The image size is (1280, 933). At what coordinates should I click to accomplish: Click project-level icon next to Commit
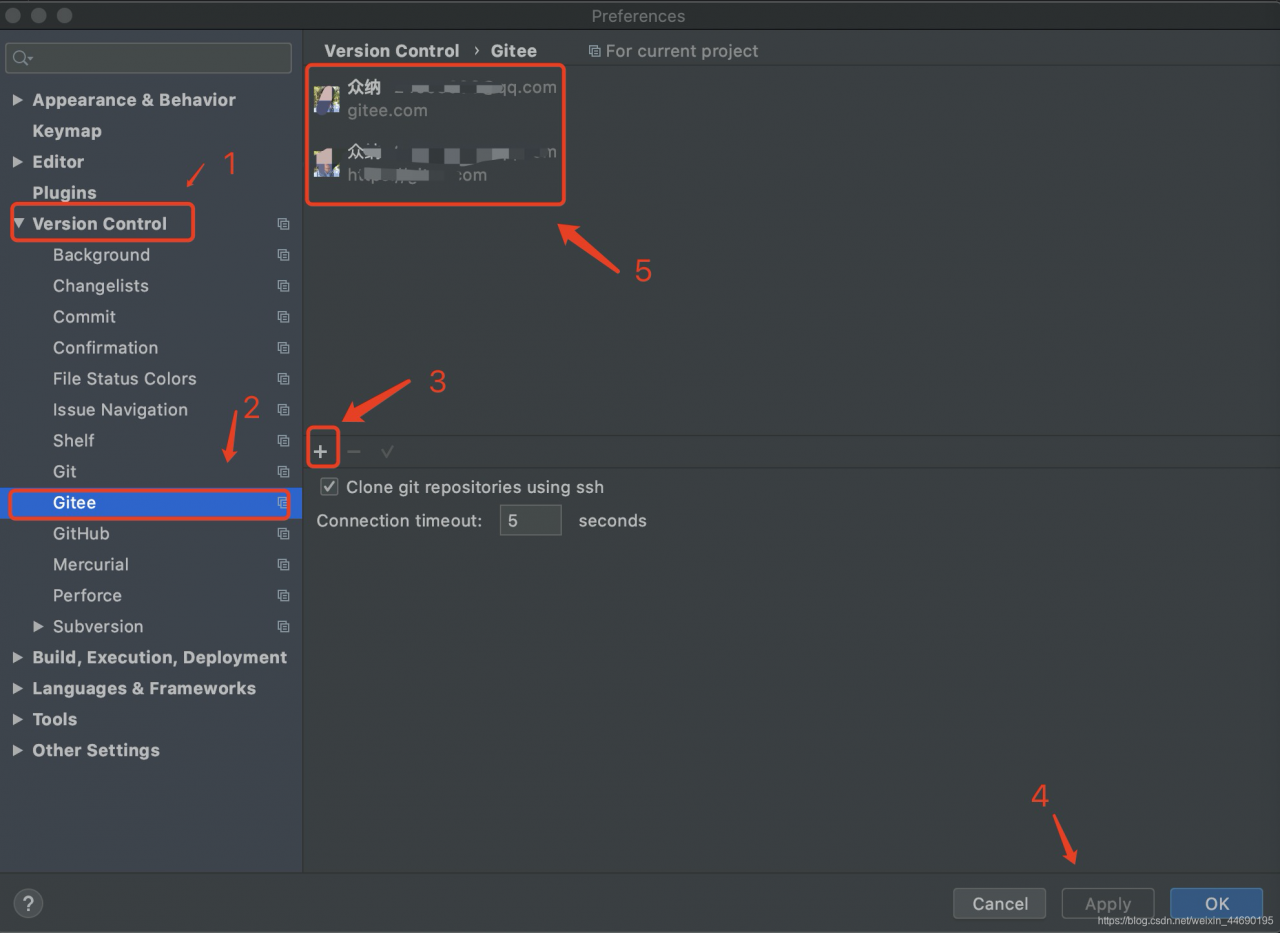tap(283, 317)
